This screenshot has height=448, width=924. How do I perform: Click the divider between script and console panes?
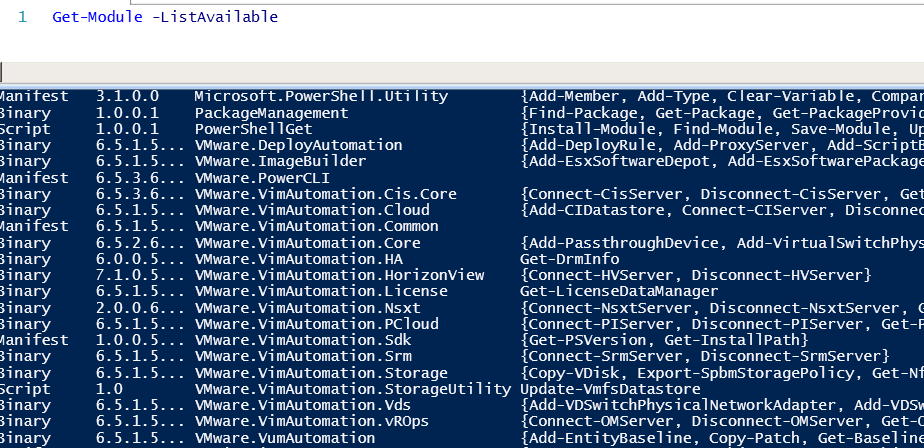[x=462, y=72]
